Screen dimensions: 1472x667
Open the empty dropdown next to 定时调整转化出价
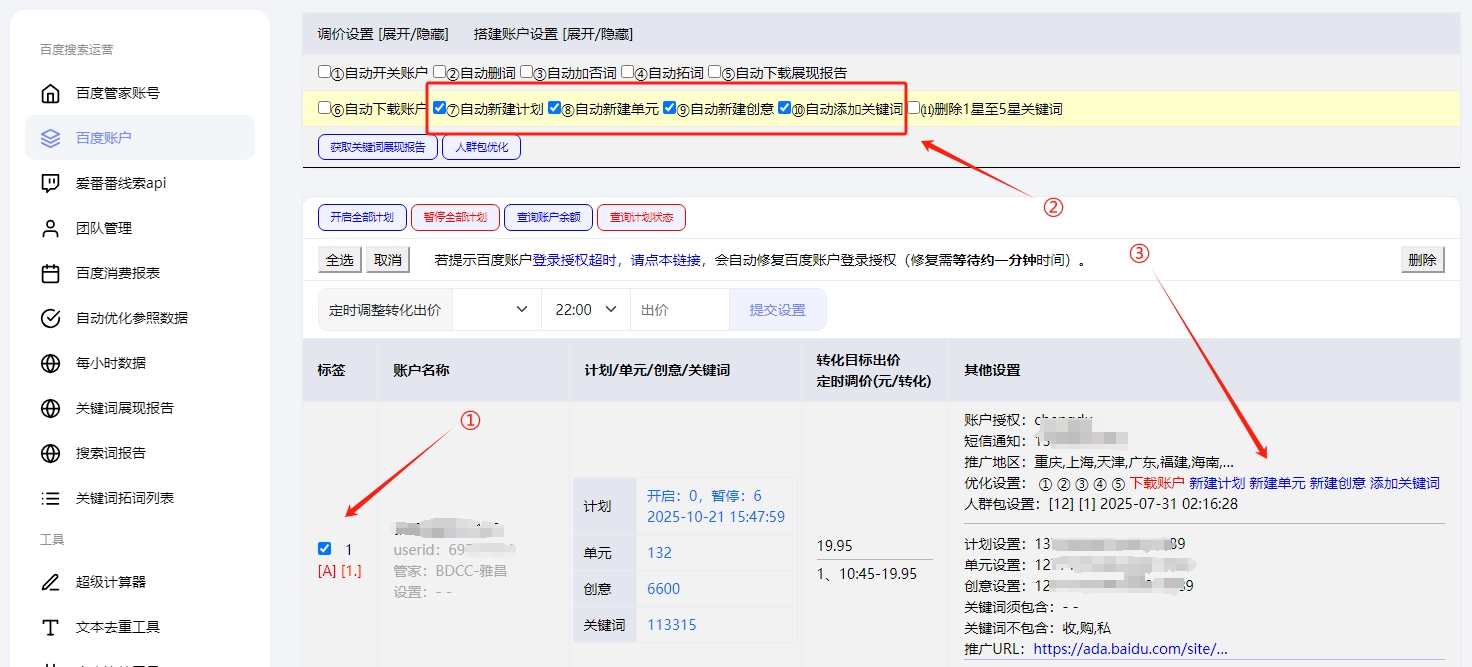496,310
